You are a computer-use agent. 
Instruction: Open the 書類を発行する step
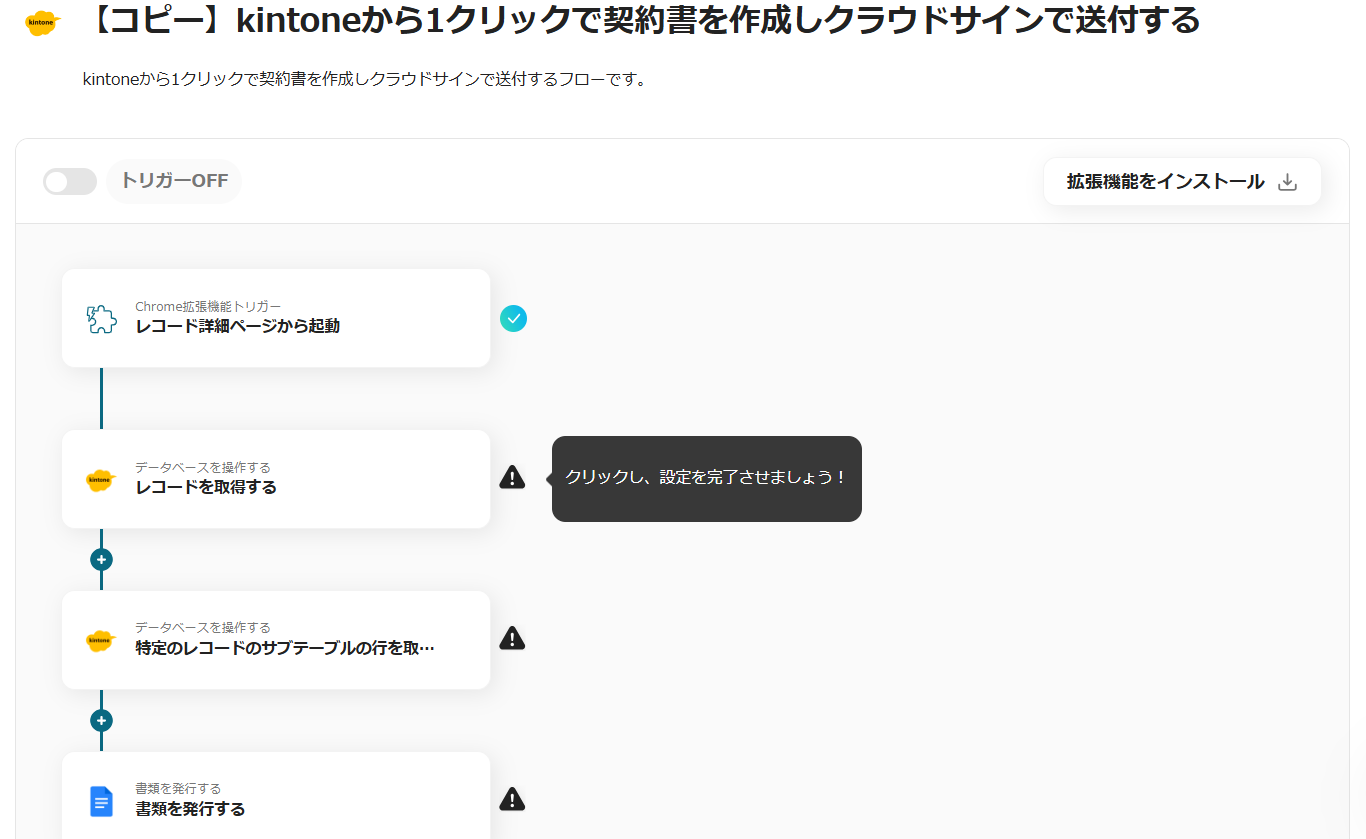tap(276, 800)
